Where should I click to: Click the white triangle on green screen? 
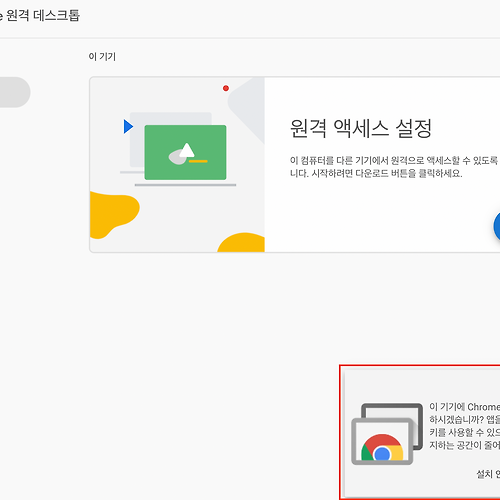(x=187, y=150)
